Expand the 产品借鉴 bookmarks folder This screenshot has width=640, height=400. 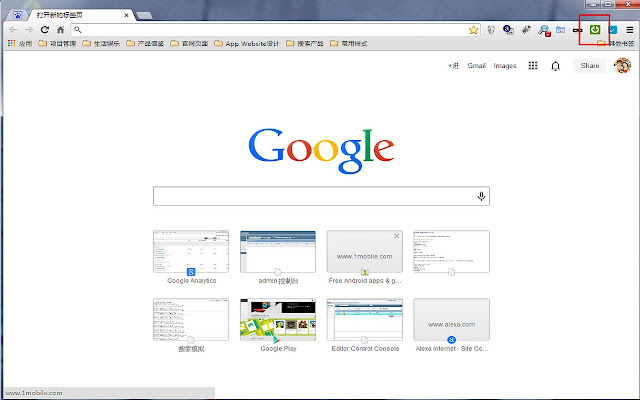[x=145, y=43]
